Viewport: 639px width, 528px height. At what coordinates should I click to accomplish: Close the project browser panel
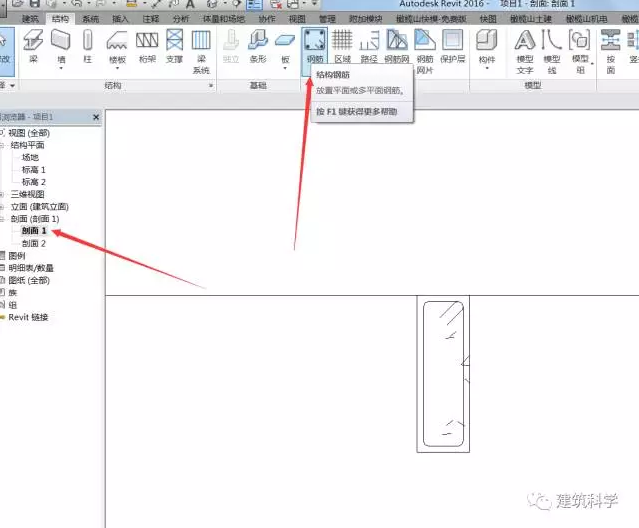(x=96, y=117)
